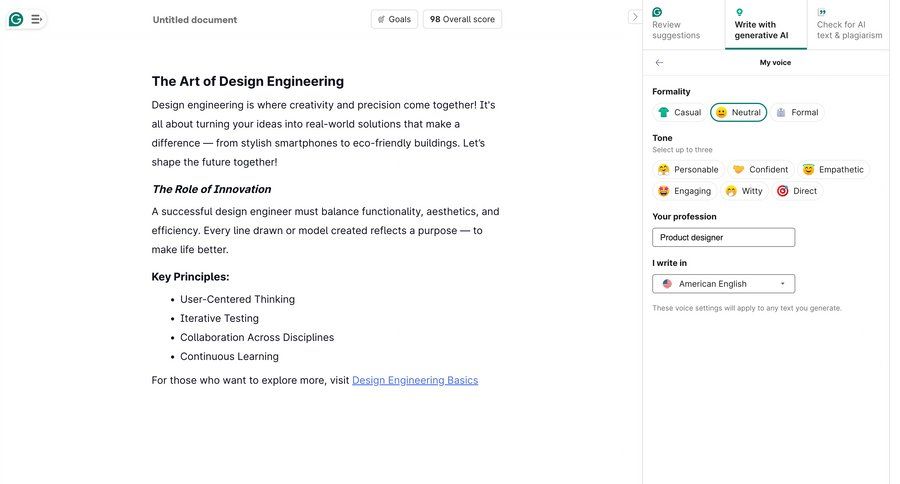Image resolution: width=900 pixels, height=484 pixels.
Task: Click the I write in label
Action: [x=669, y=263]
